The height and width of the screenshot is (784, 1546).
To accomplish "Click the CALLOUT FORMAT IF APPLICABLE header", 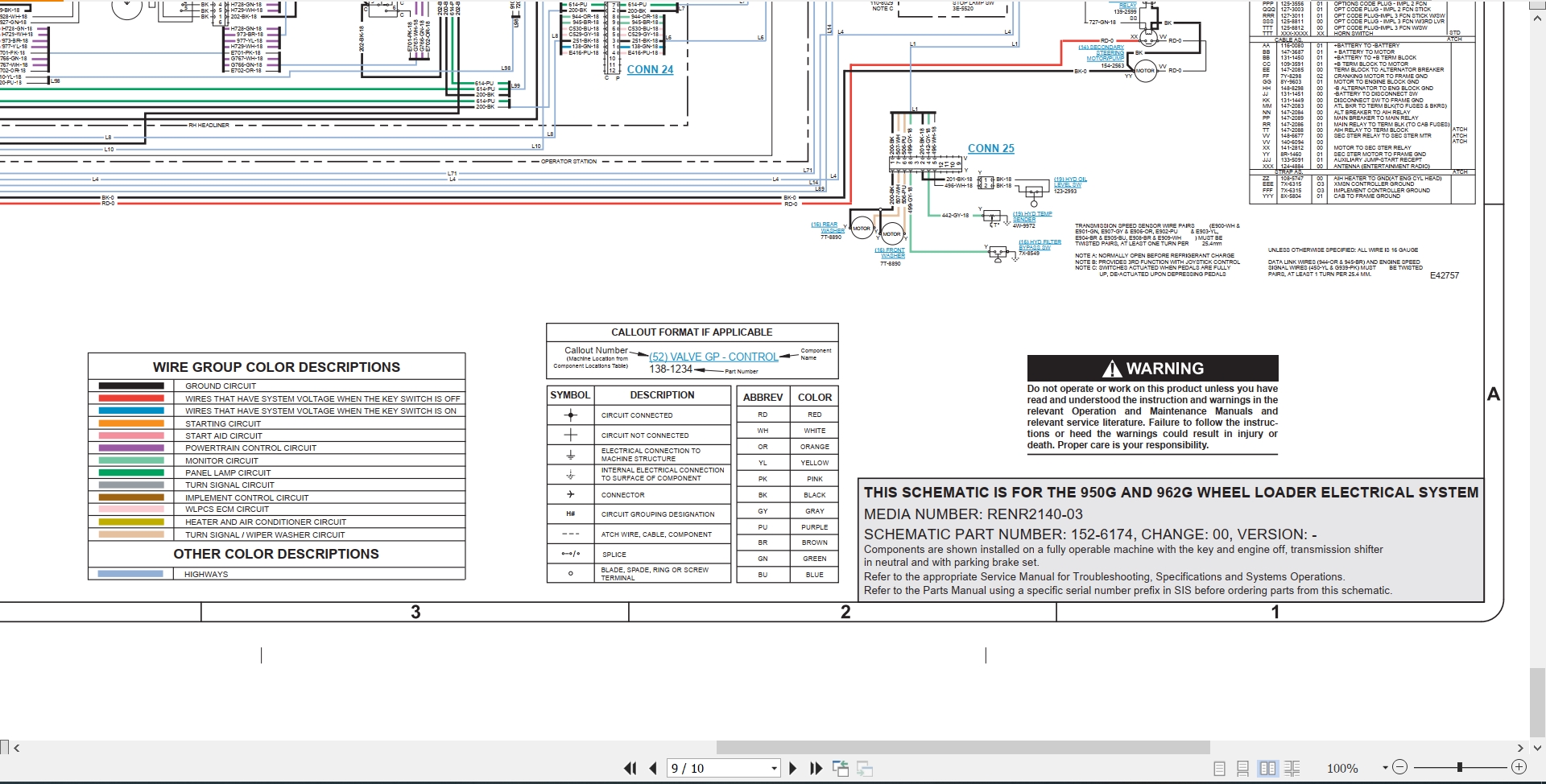I will click(x=692, y=332).
